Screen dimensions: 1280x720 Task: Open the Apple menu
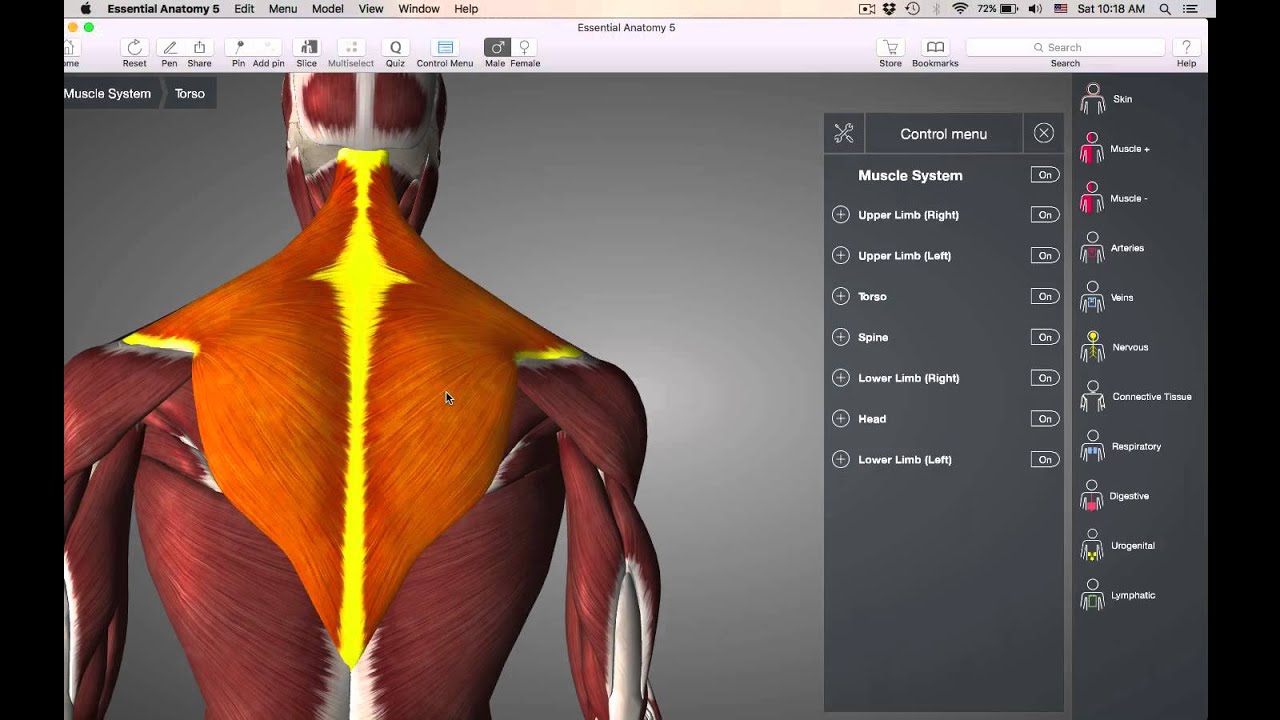[85, 9]
